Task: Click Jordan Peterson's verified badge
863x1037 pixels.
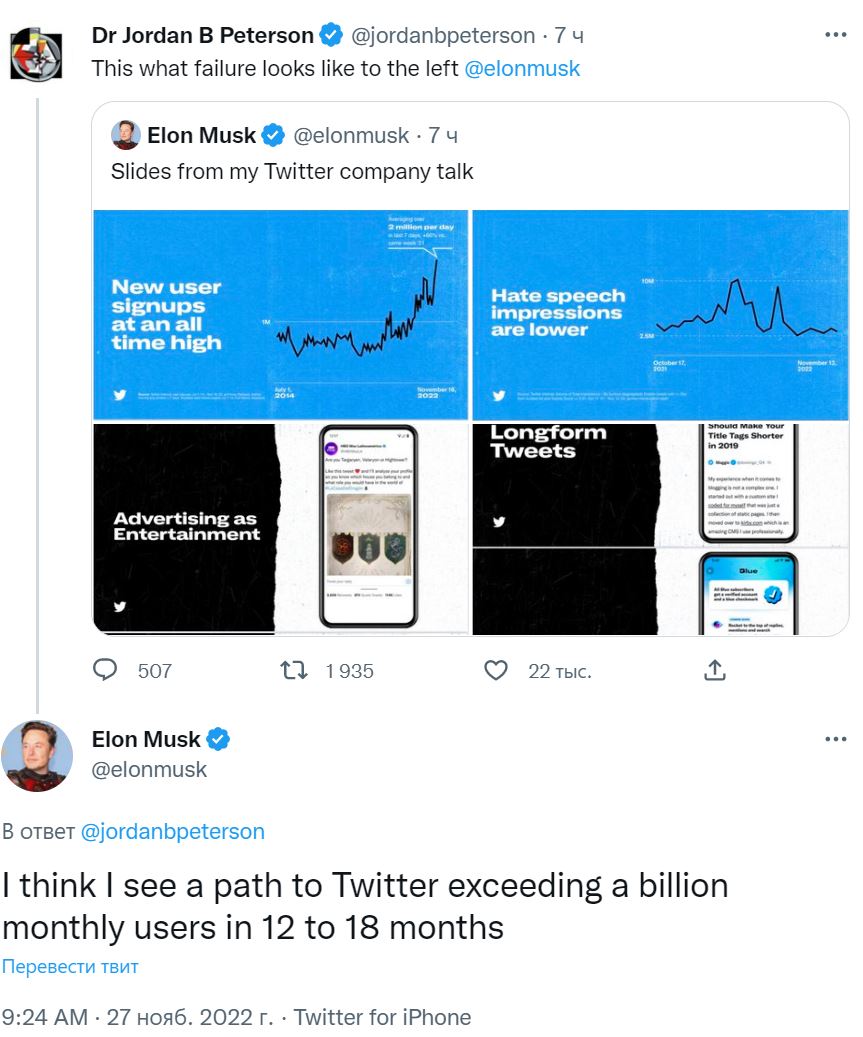Action: coord(331,36)
